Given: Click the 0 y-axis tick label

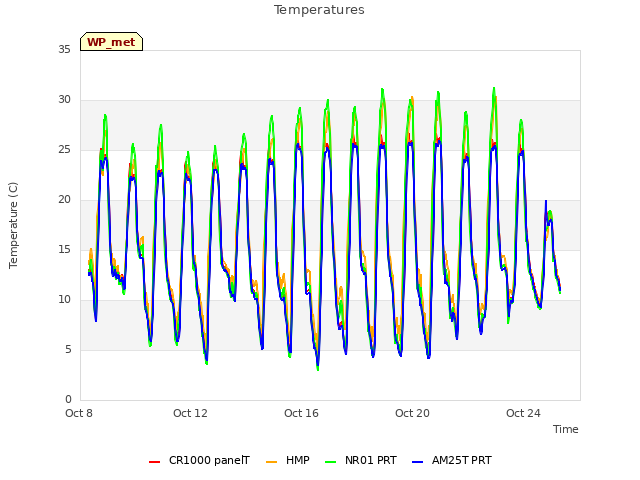Looking at the screenshot, I should pyautogui.click(x=68, y=400).
